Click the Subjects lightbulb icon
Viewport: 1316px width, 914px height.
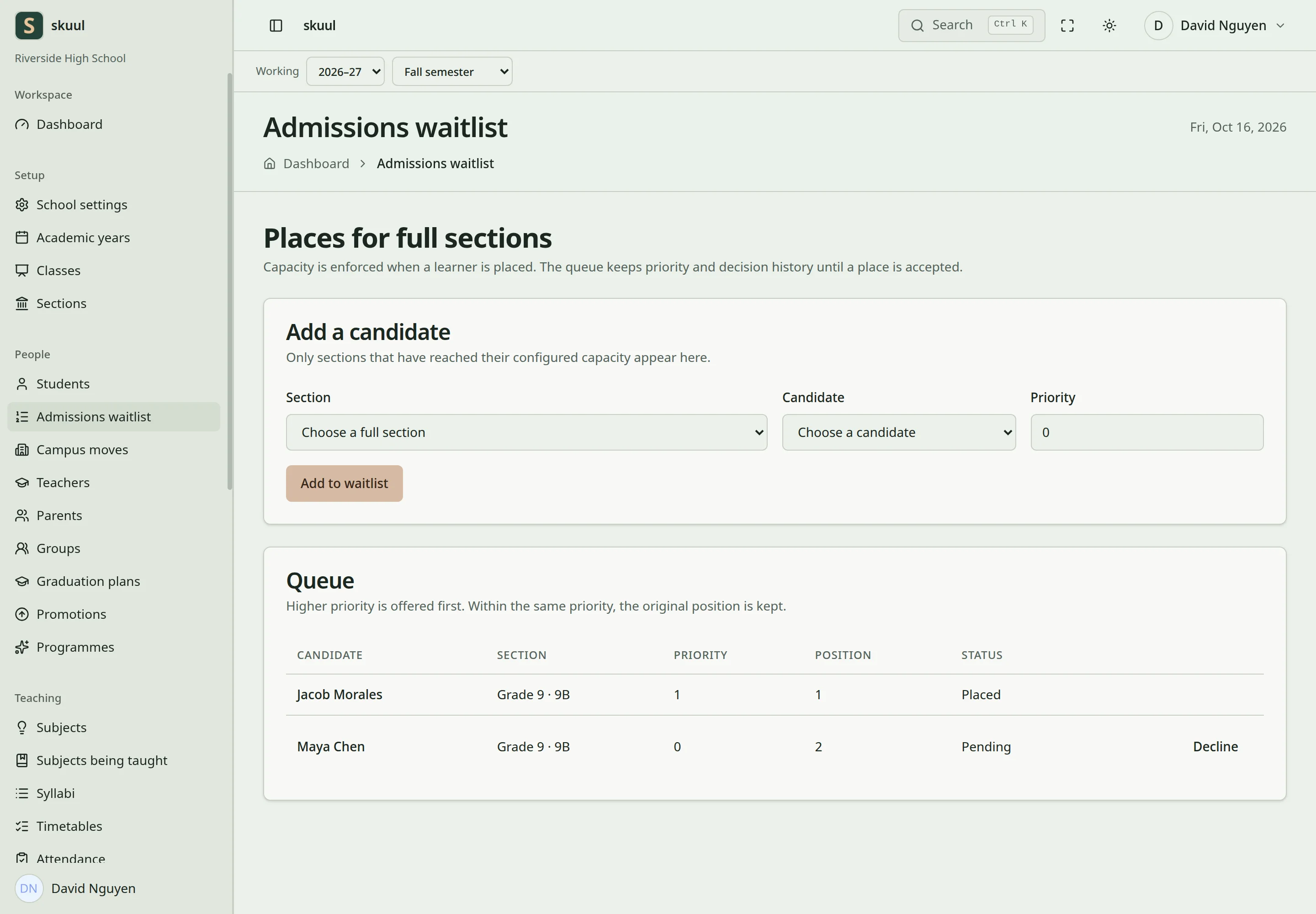point(22,727)
